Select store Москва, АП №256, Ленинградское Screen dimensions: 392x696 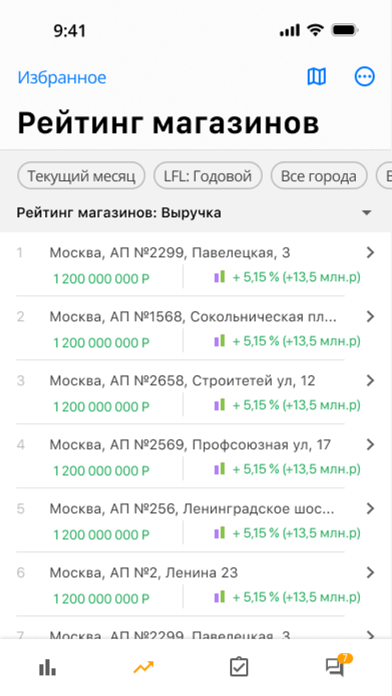pyautogui.click(x=192, y=509)
